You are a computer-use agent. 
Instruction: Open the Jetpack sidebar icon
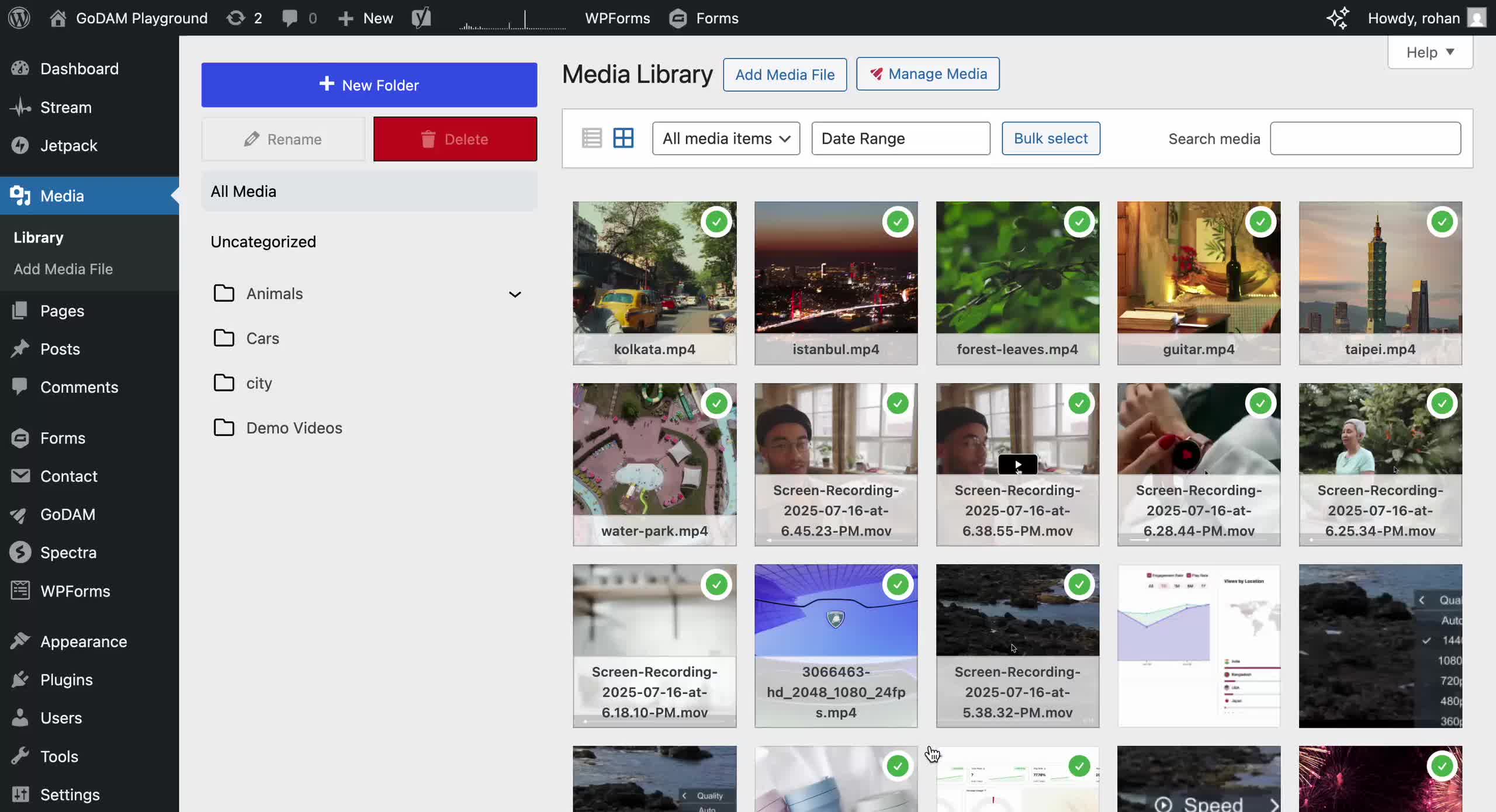[x=20, y=145]
